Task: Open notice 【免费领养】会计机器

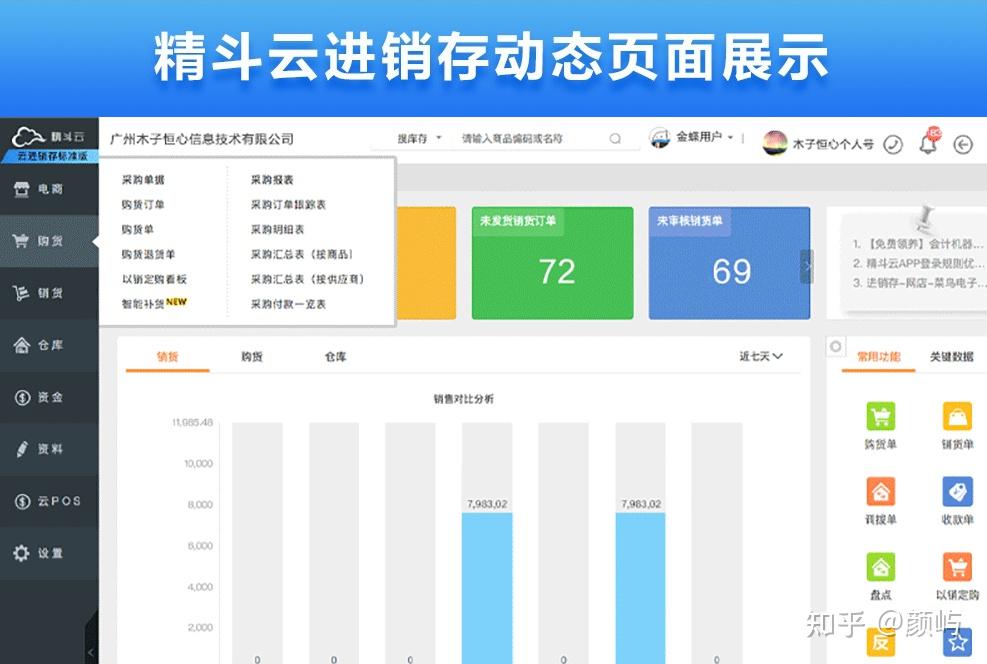Action: [x=918, y=244]
